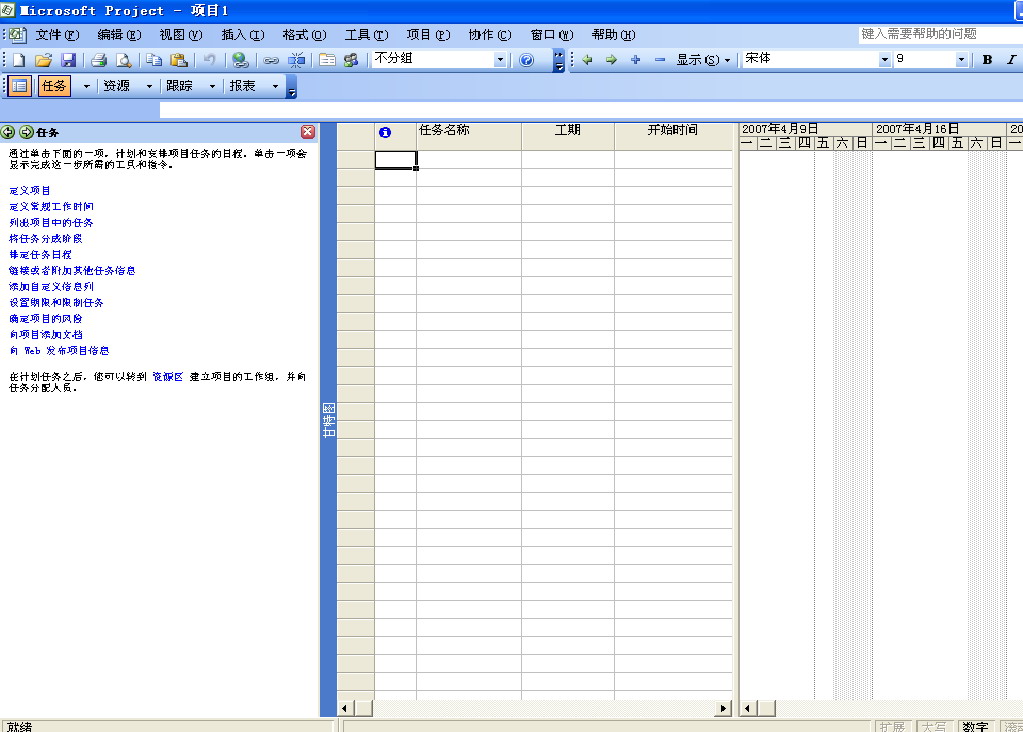Open the 格式(O) menu
The height and width of the screenshot is (732, 1023).
tap(304, 35)
